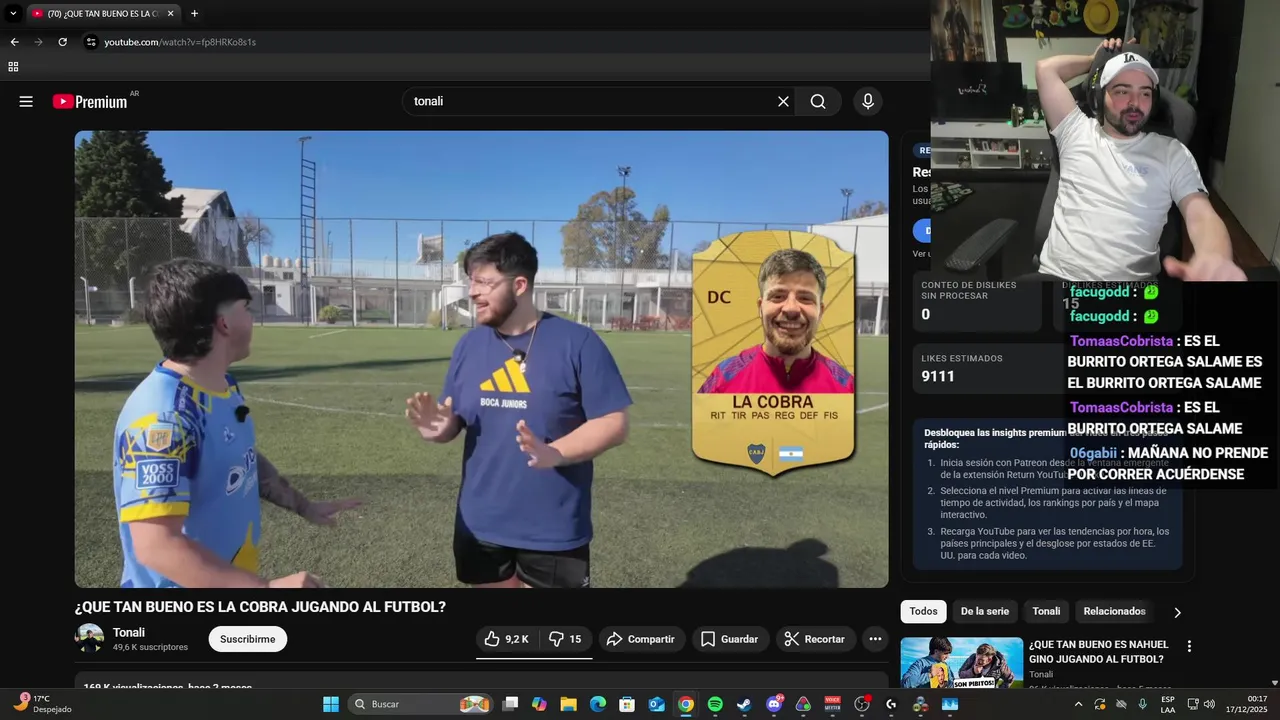Image resolution: width=1280 pixels, height=720 pixels.
Task: Open OBS Studio from the taskbar
Action: (x=862, y=704)
